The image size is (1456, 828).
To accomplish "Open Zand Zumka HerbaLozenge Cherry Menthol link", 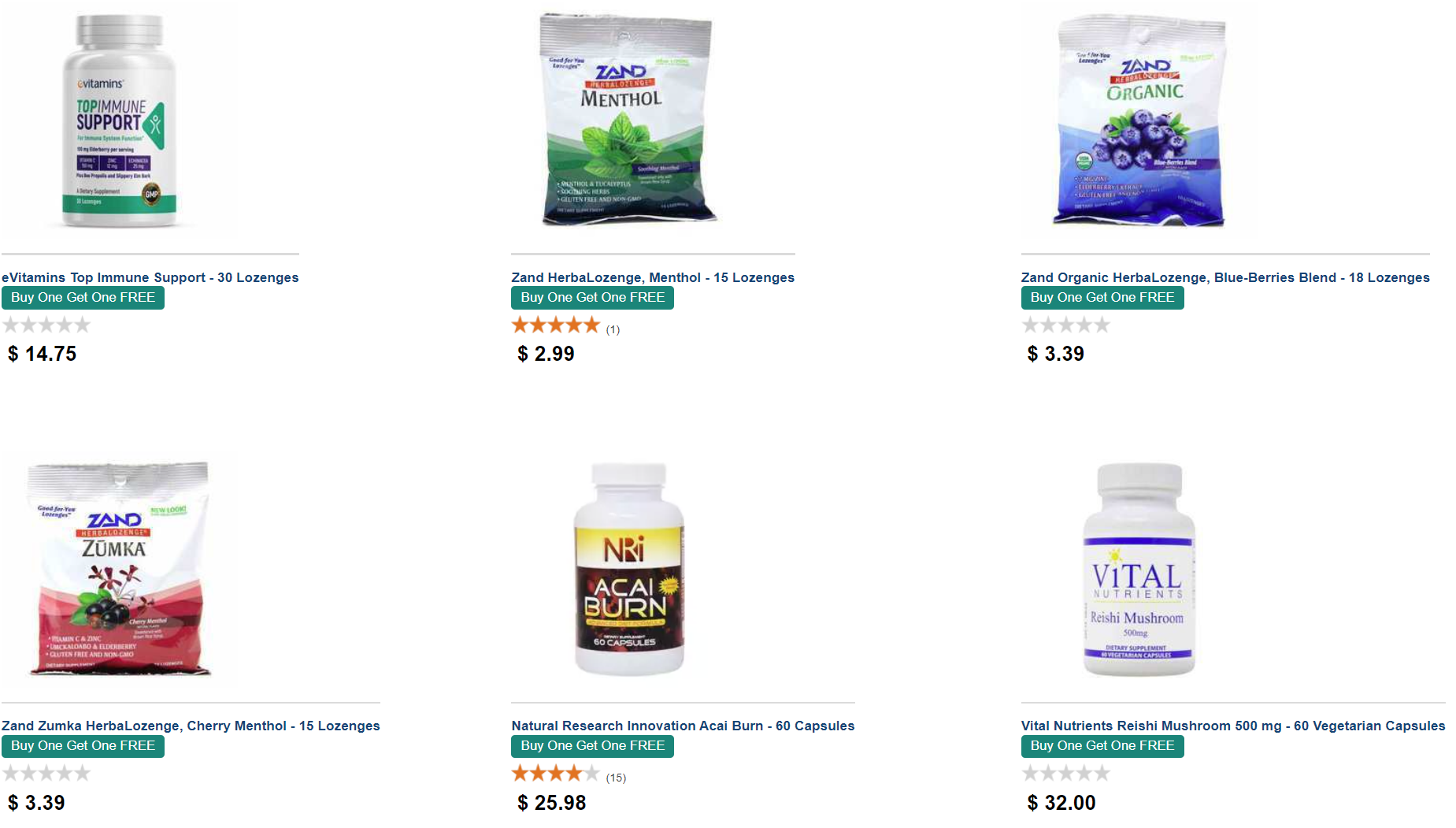I will pyautogui.click(x=191, y=726).
